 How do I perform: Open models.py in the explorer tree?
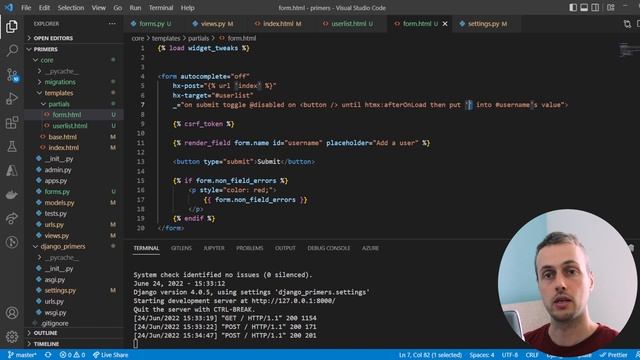(x=73, y=202)
